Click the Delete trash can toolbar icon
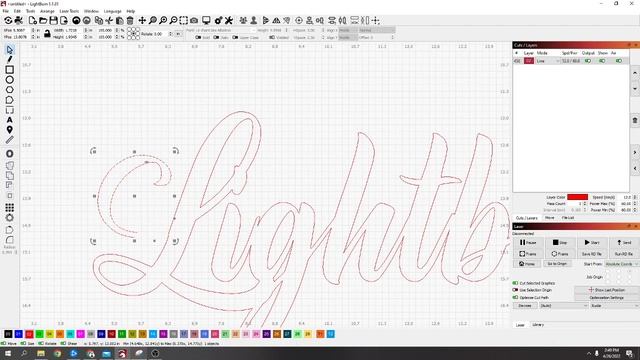Viewport: 640px width, 360px height. [130, 20]
